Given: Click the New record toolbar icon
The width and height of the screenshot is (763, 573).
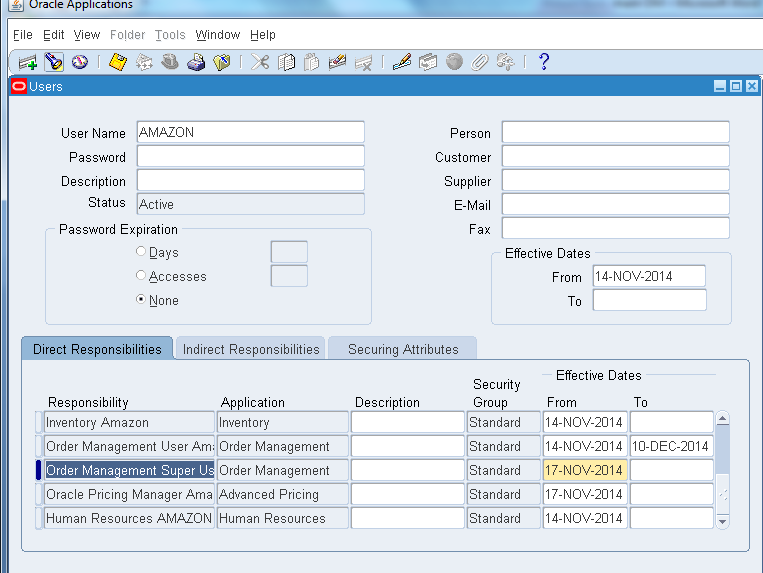Looking at the screenshot, I should coord(28,62).
